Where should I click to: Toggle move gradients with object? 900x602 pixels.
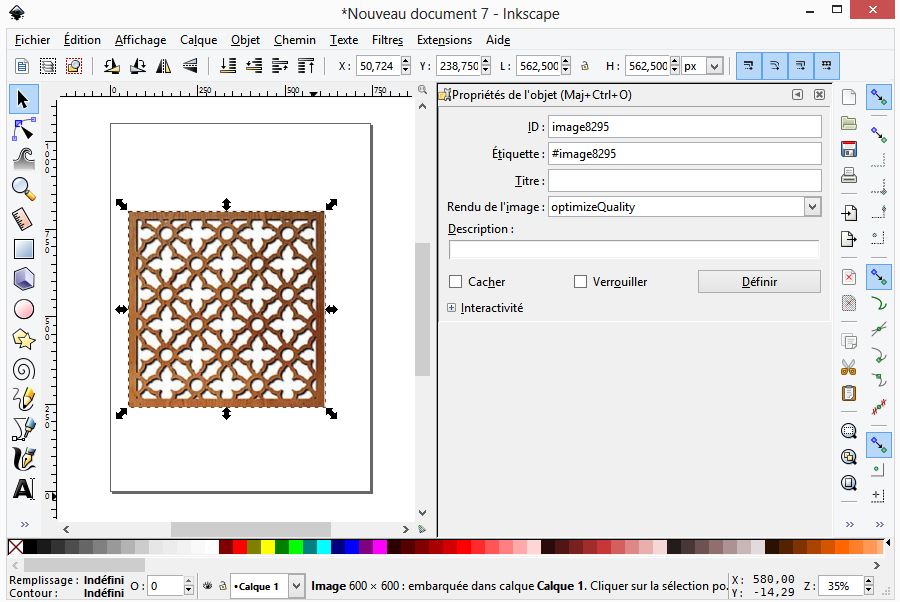800,66
